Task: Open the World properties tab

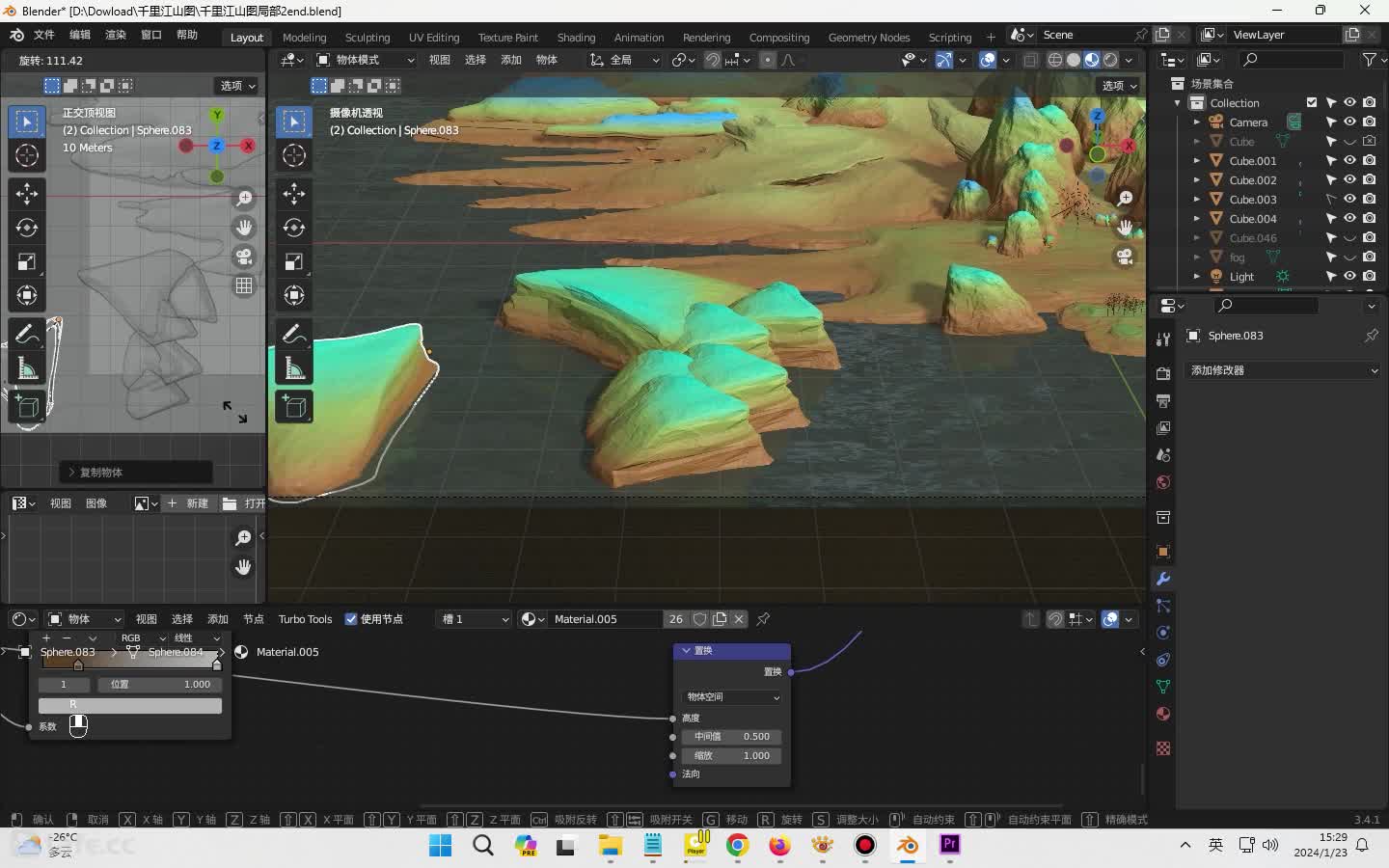Action: [x=1163, y=482]
